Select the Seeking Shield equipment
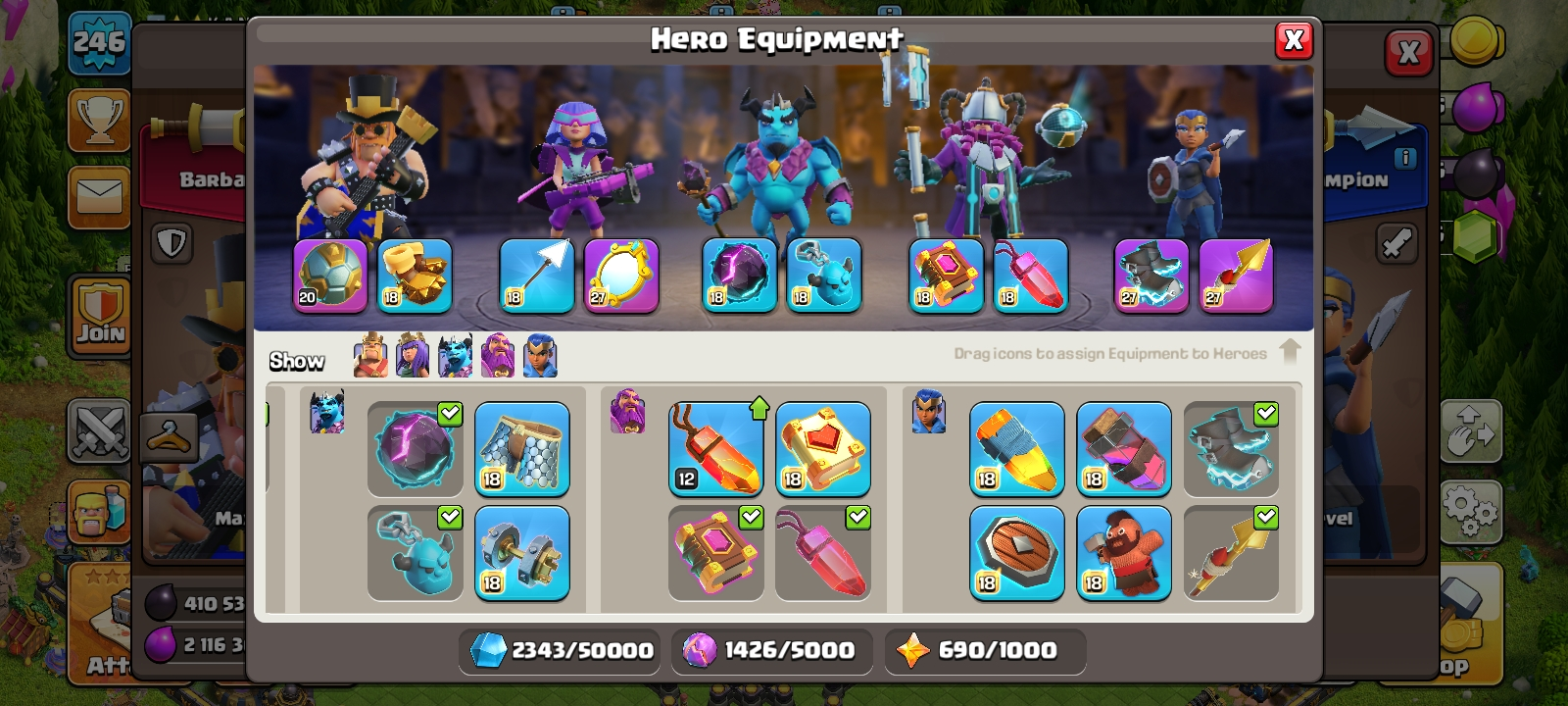This screenshot has width=1568, height=706. (x=1017, y=553)
